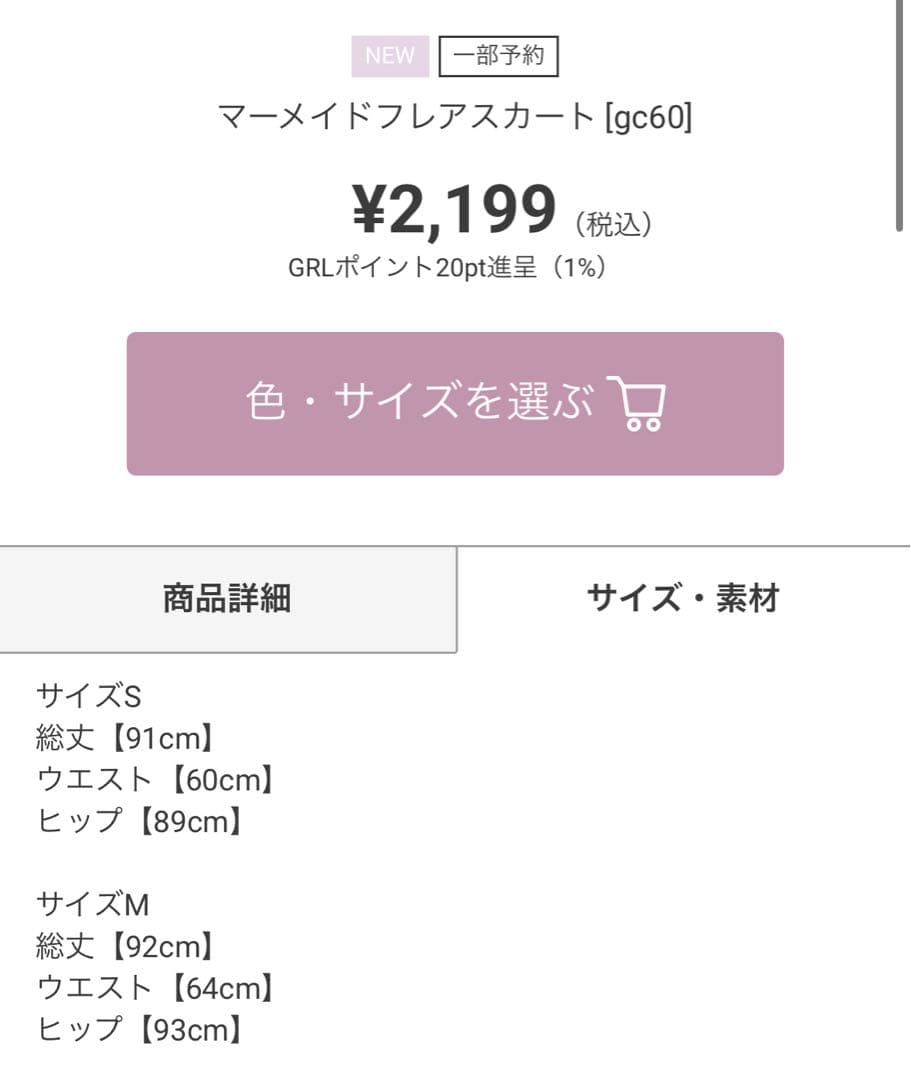Click the ヒップ【93cm】 measurement
This screenshot has height=1080, width=911.
pos(140,1030)
